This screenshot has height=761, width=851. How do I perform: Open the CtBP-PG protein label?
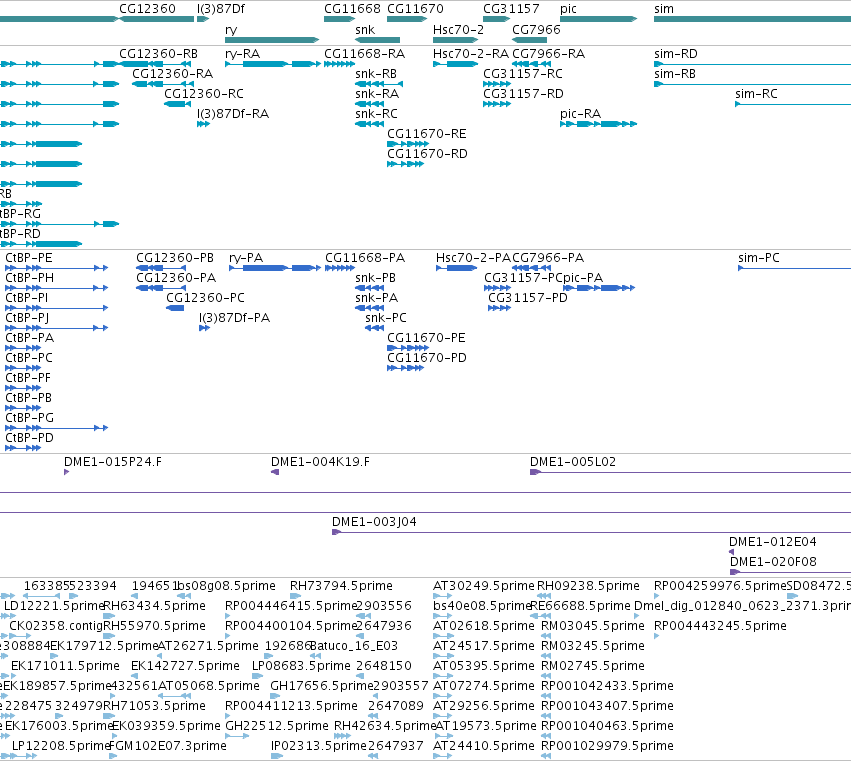tap(29, 418)
